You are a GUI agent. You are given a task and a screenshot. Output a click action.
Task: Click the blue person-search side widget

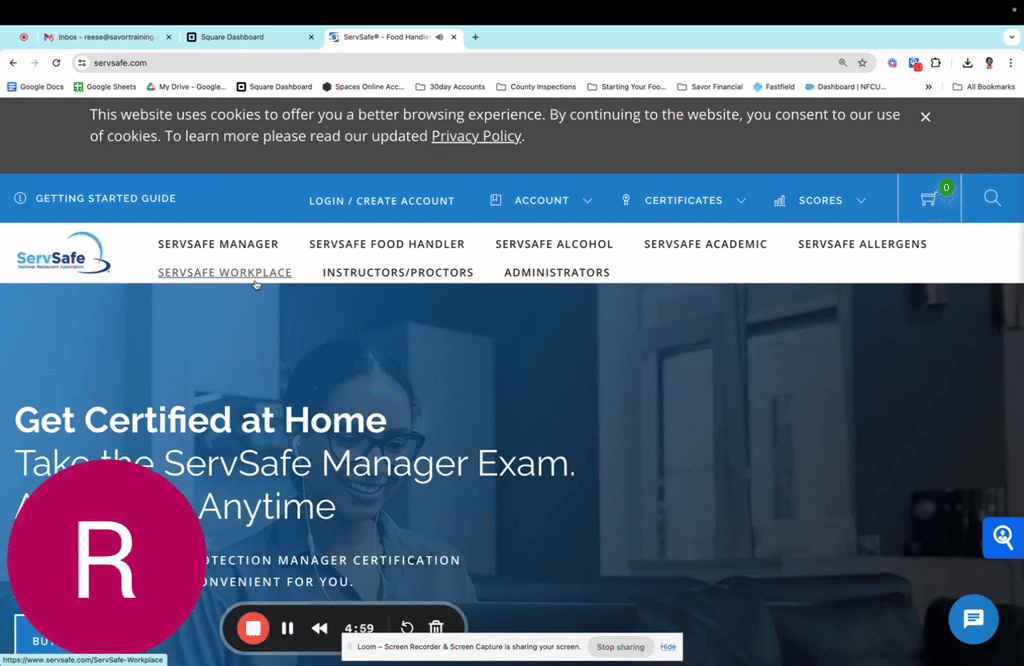1003,537
